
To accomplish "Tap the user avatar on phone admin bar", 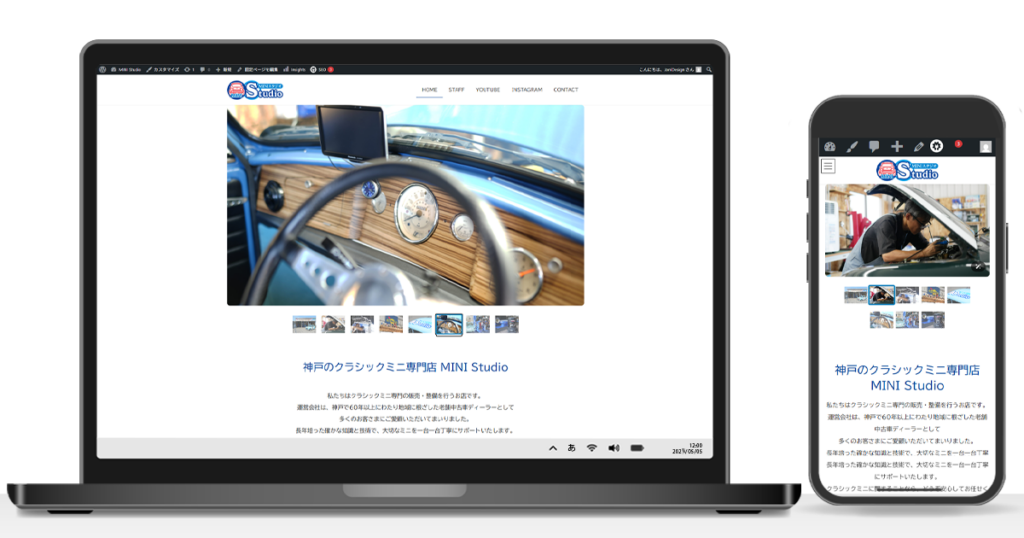I will (x=985, y=147).
